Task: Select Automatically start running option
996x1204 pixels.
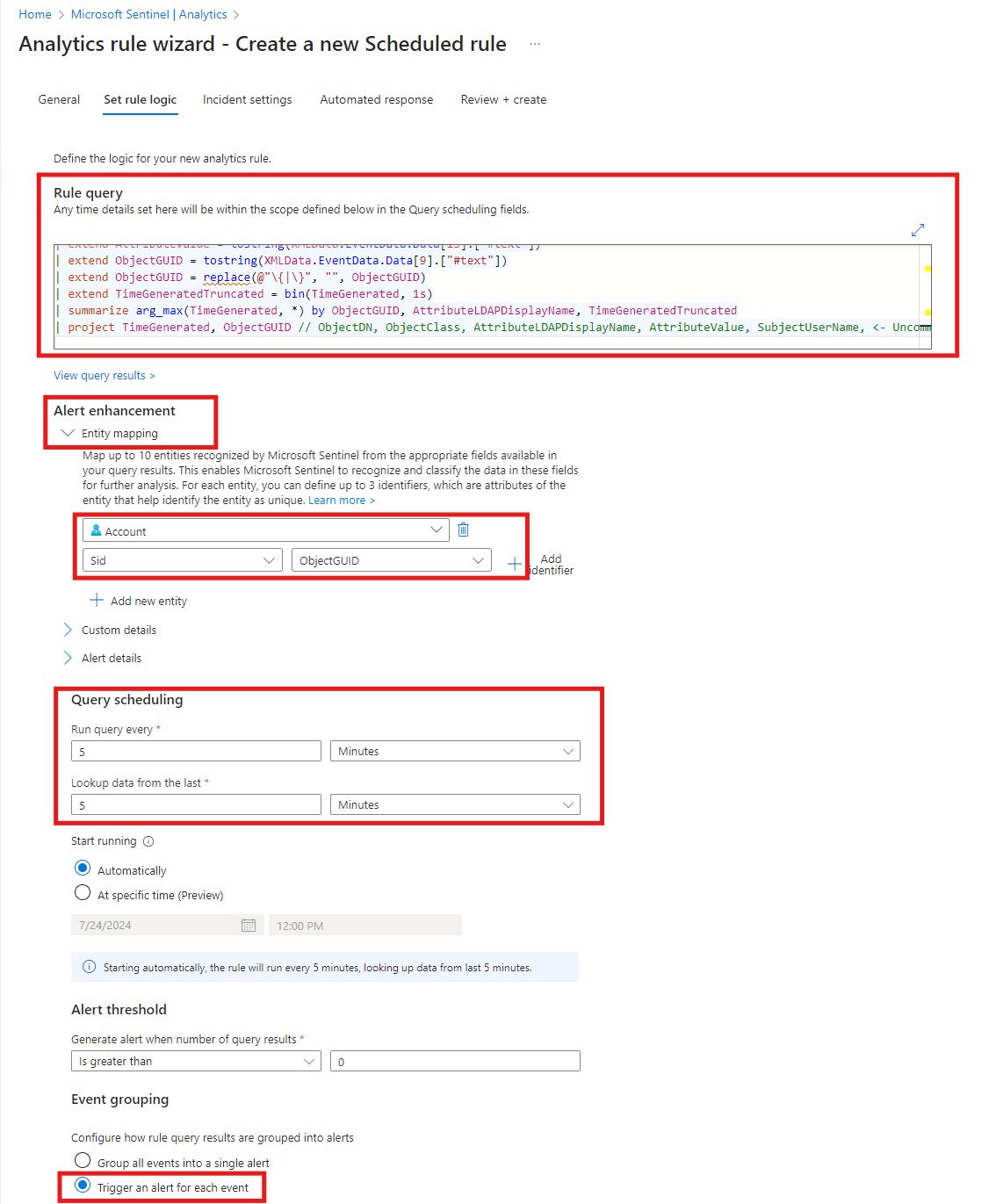Action: pos(83,869)
